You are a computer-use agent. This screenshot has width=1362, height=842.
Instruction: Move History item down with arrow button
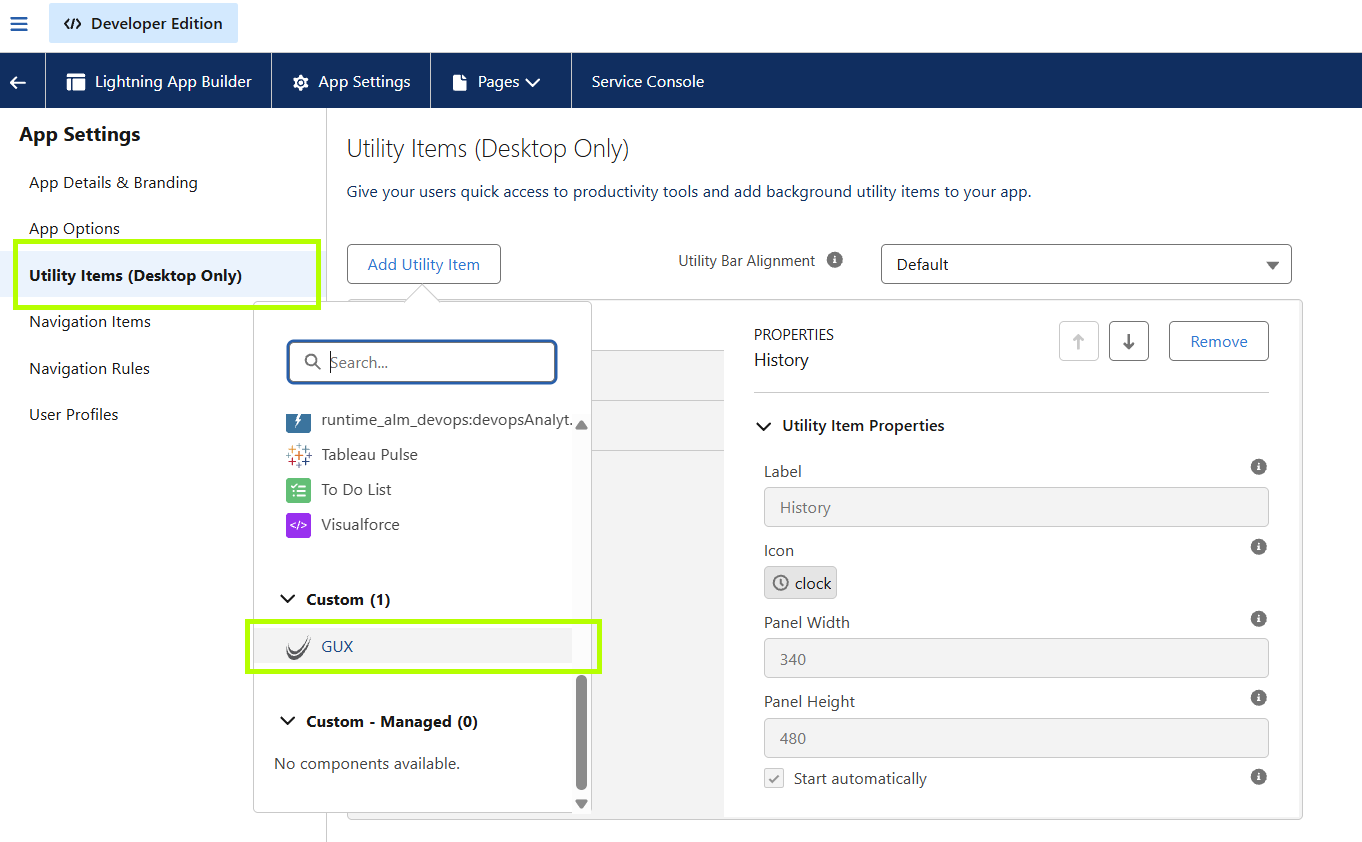[1129, 341]
